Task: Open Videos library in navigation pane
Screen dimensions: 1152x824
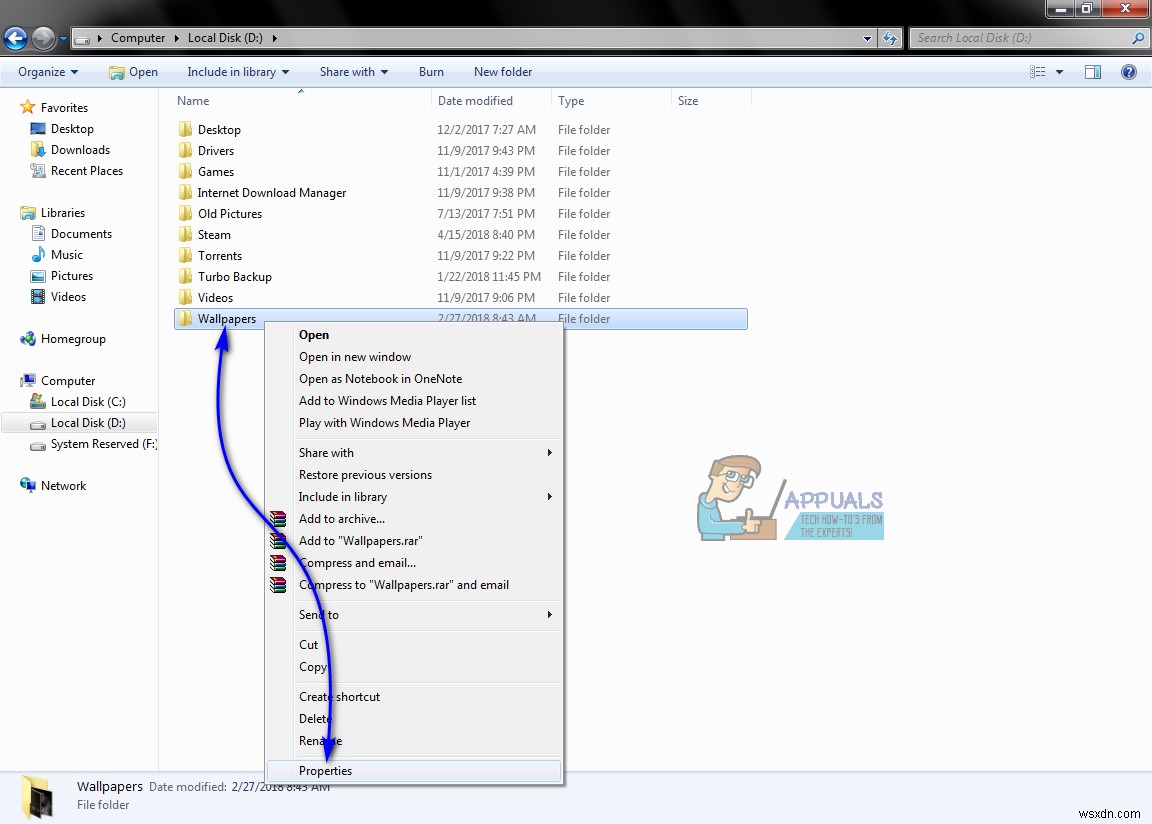Action: pos(68,297)
